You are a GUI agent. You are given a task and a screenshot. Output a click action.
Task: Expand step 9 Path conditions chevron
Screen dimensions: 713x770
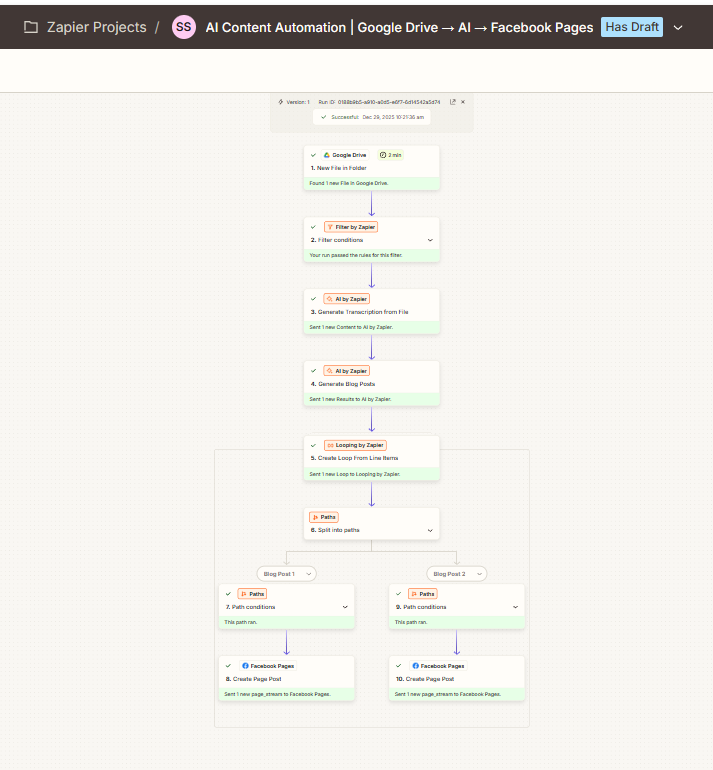coord(516,607)
